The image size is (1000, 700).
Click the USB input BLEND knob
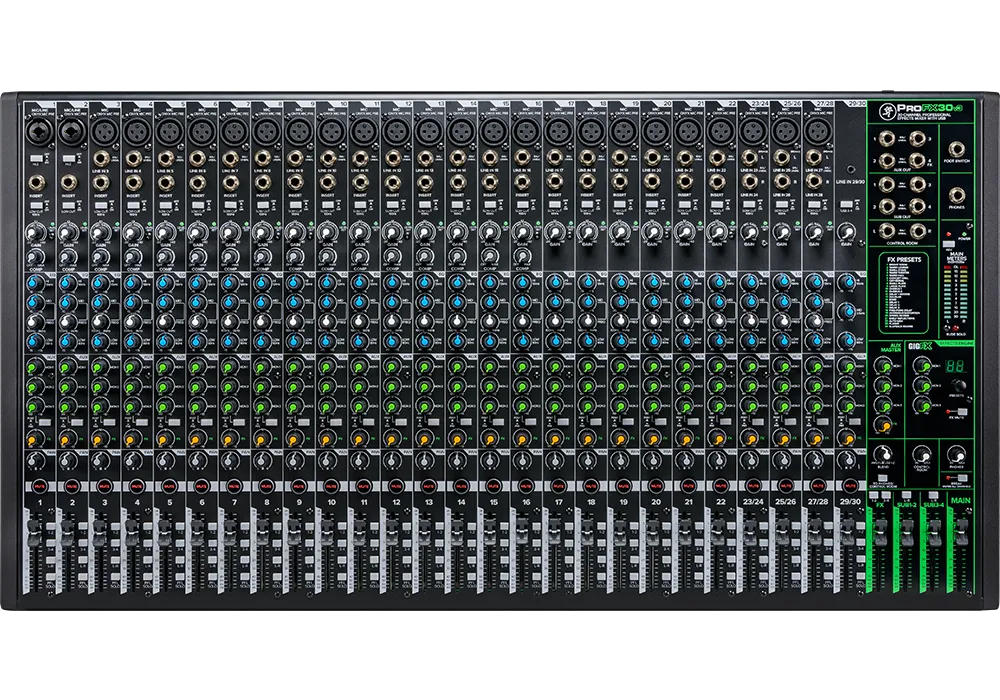(884, 455)
